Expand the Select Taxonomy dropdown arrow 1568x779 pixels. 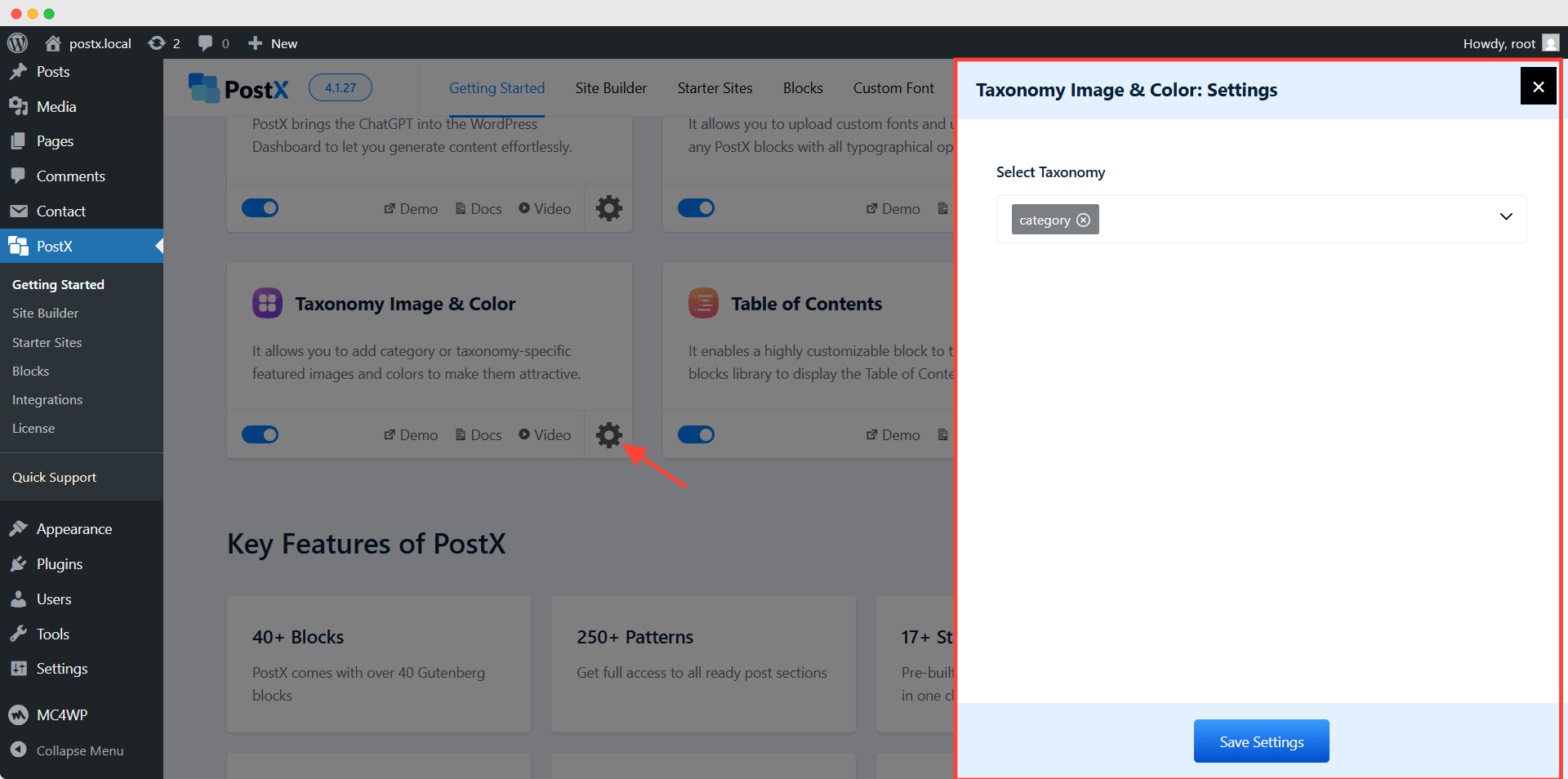1506,217
